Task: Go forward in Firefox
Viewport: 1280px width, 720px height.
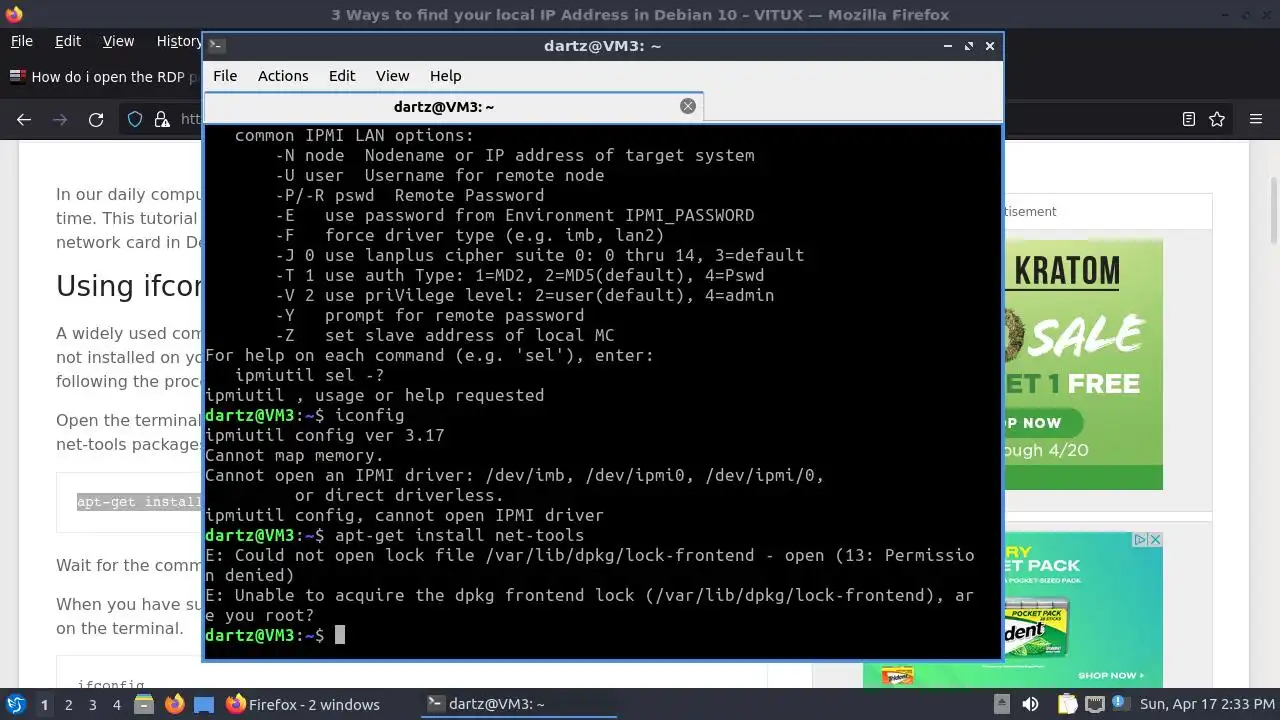Action: coord(60,119)
